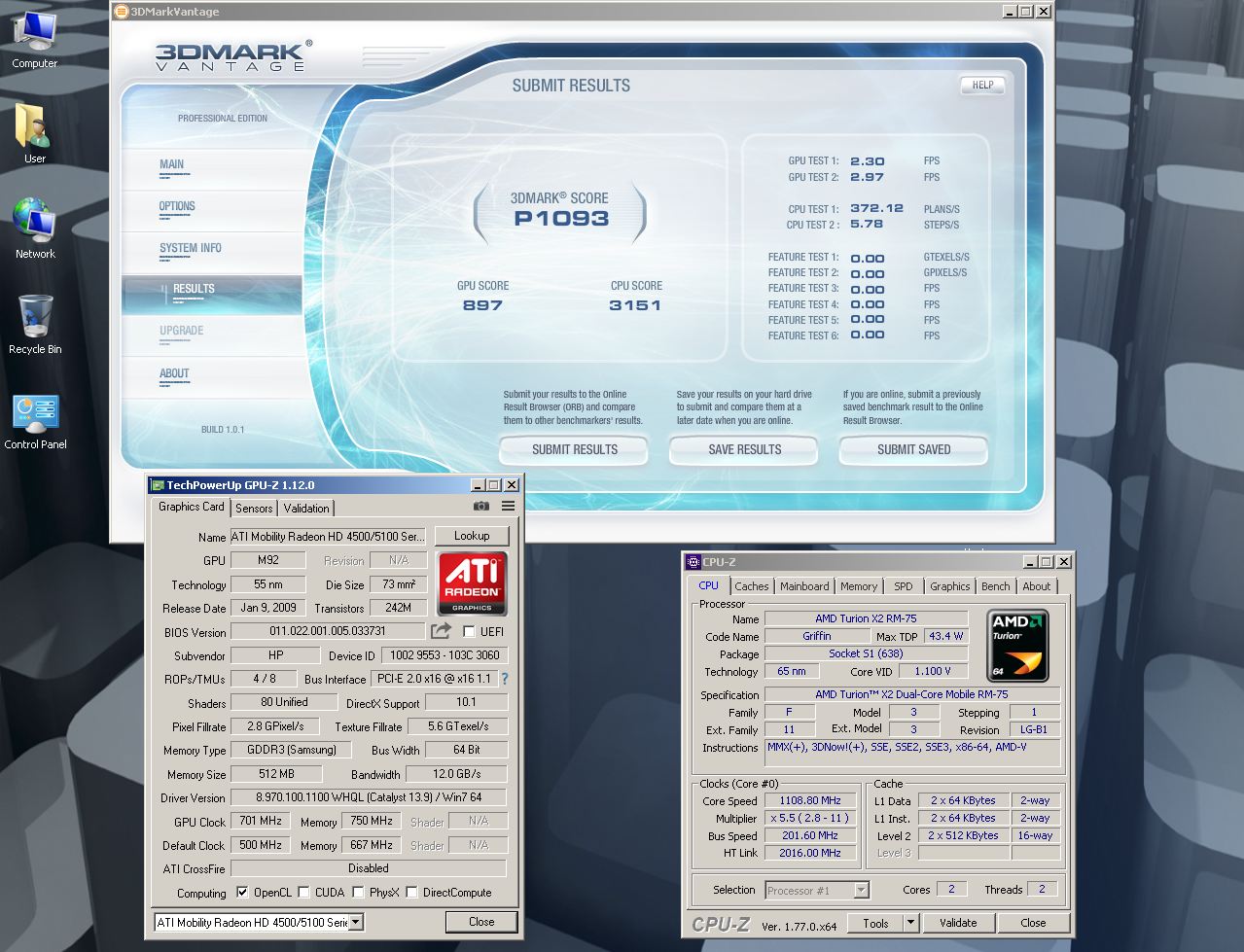Click the GPU Name field in GPU-Z
The height and width of the screenshot is (952, 1244).
pyautogui.click(x=328, y=537)
